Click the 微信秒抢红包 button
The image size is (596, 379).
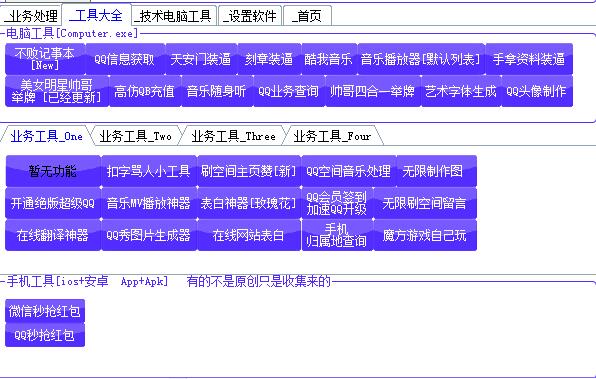click(x=45, y=311)
